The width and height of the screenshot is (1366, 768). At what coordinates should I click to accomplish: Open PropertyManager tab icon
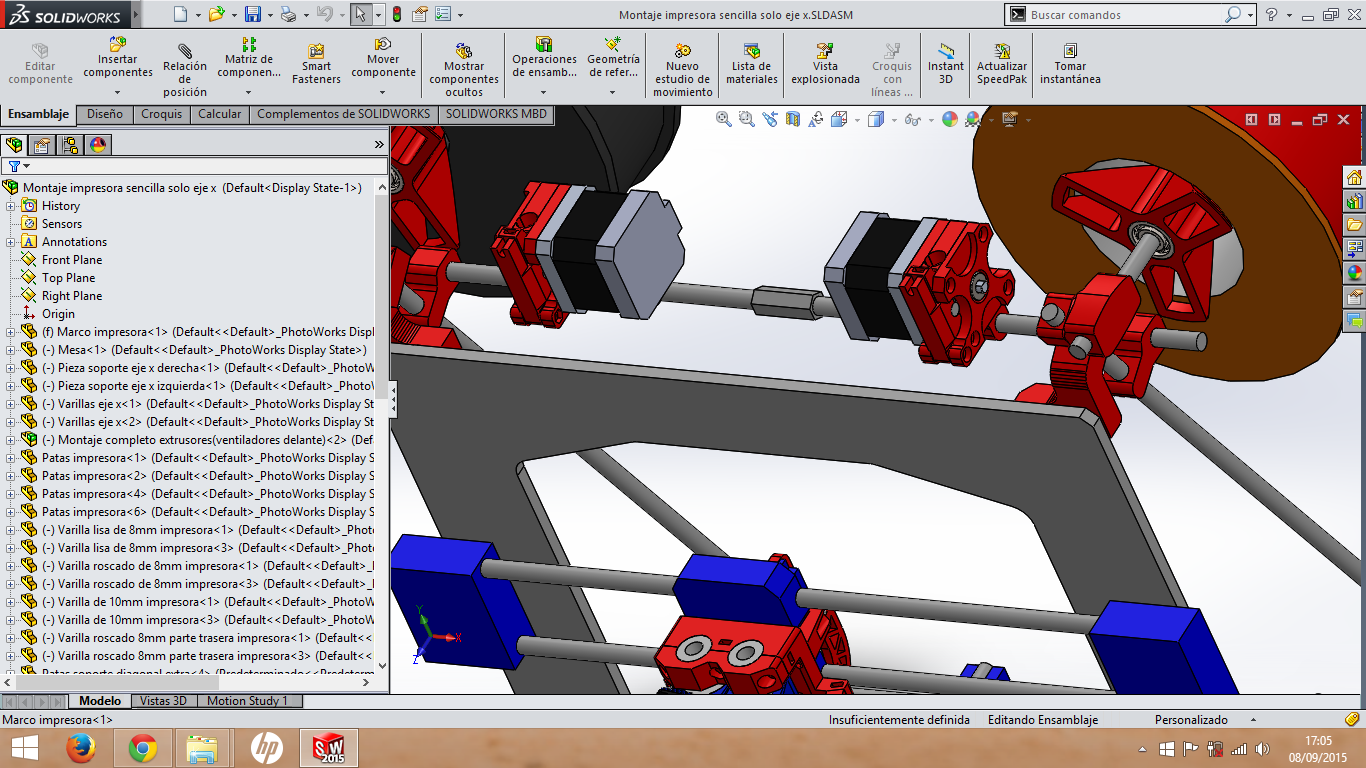point(42,145)
